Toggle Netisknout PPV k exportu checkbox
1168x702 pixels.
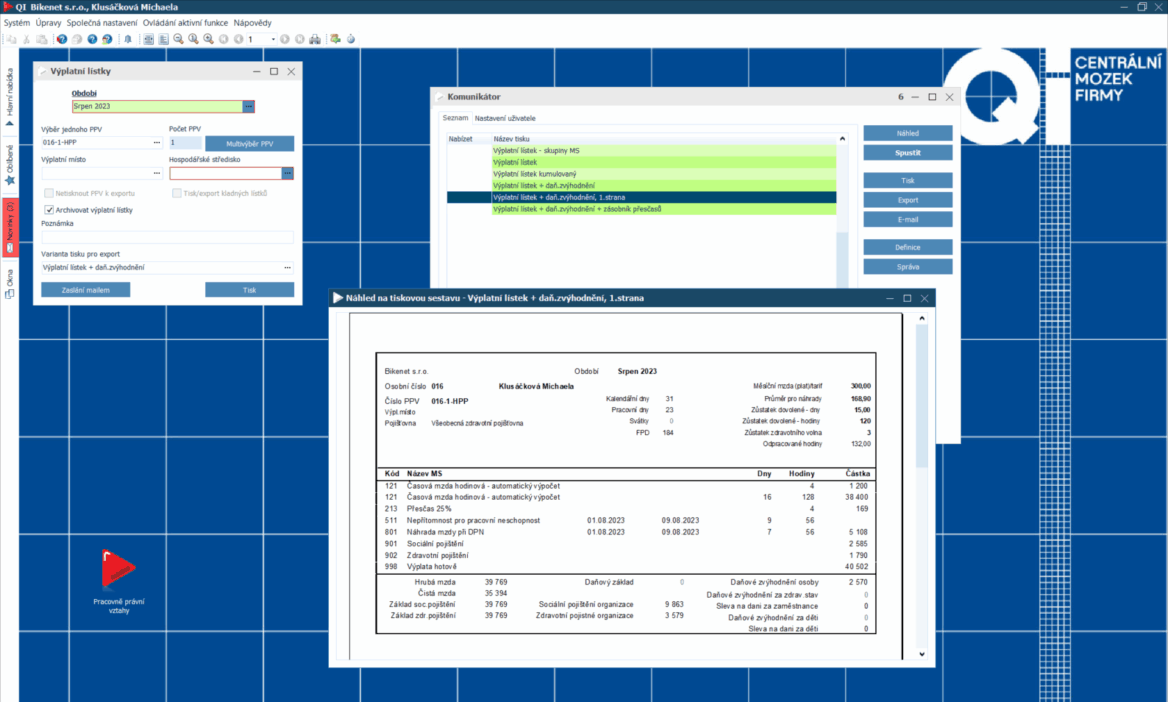tap(49, 193)
